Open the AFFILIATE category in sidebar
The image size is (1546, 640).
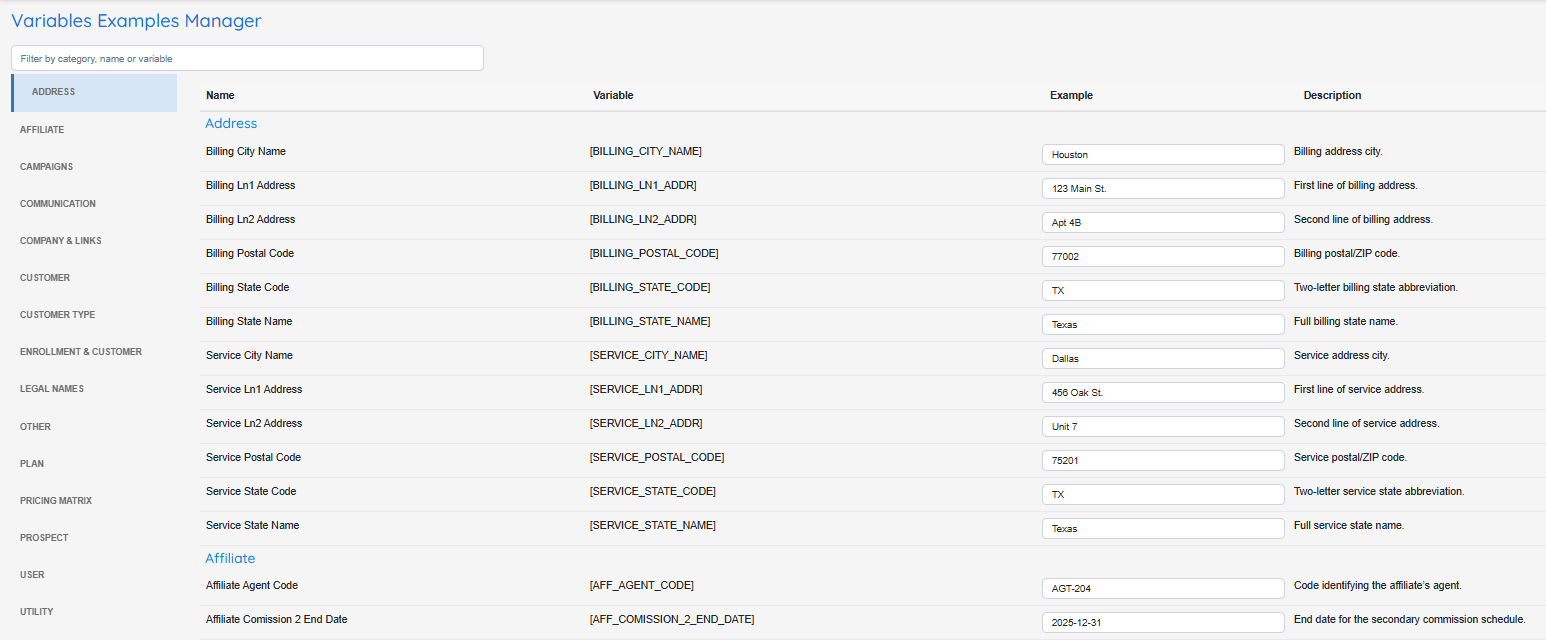pyautogui.click(x=42, y=130)
